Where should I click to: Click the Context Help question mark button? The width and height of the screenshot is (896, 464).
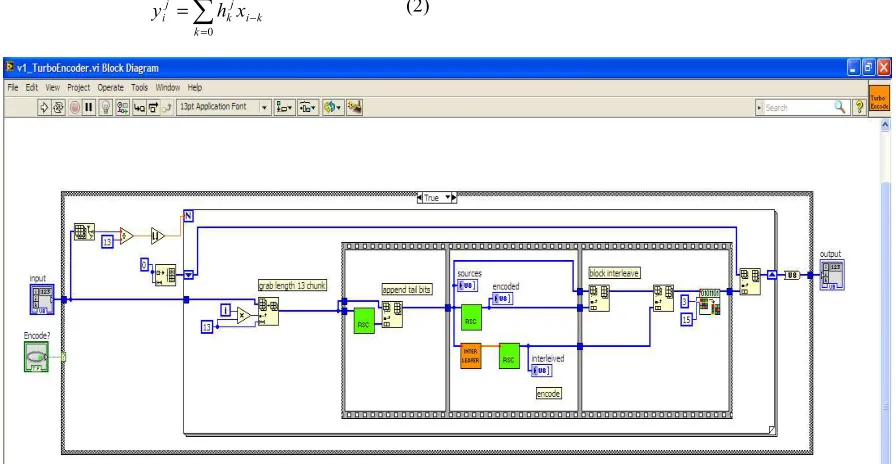tap(859, 107)
